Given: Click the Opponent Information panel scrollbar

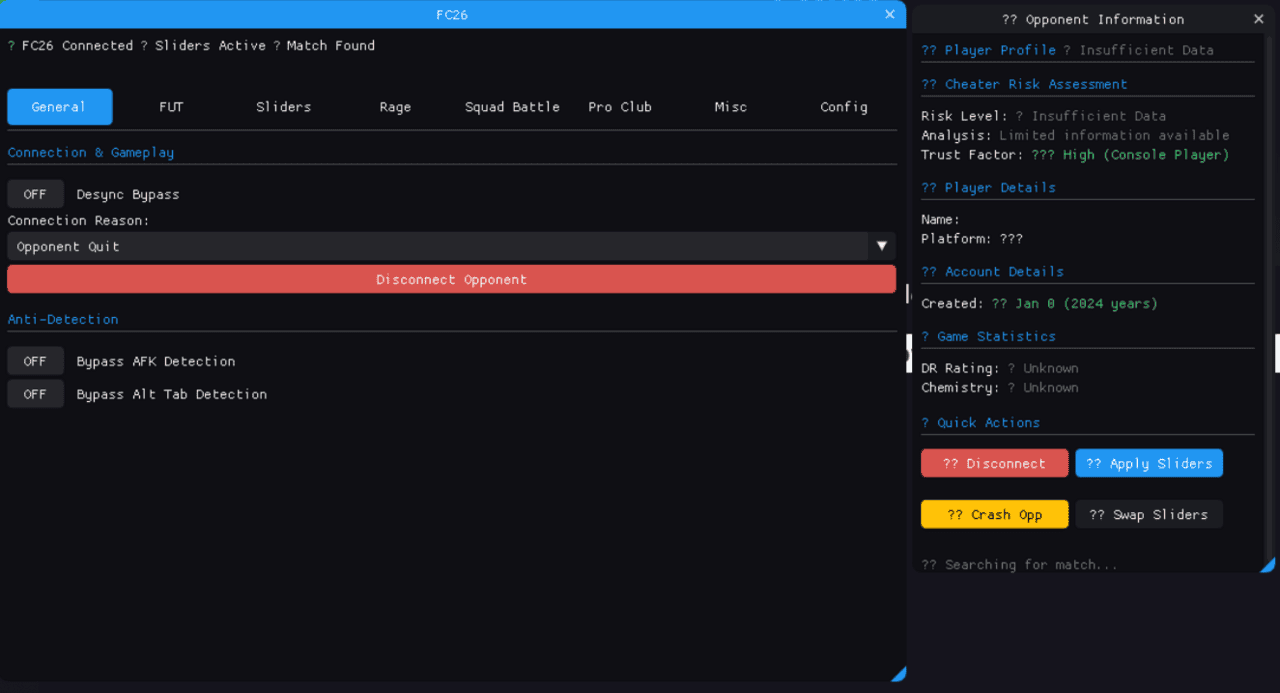Looking at the screenshot, I should point(1271,300).
